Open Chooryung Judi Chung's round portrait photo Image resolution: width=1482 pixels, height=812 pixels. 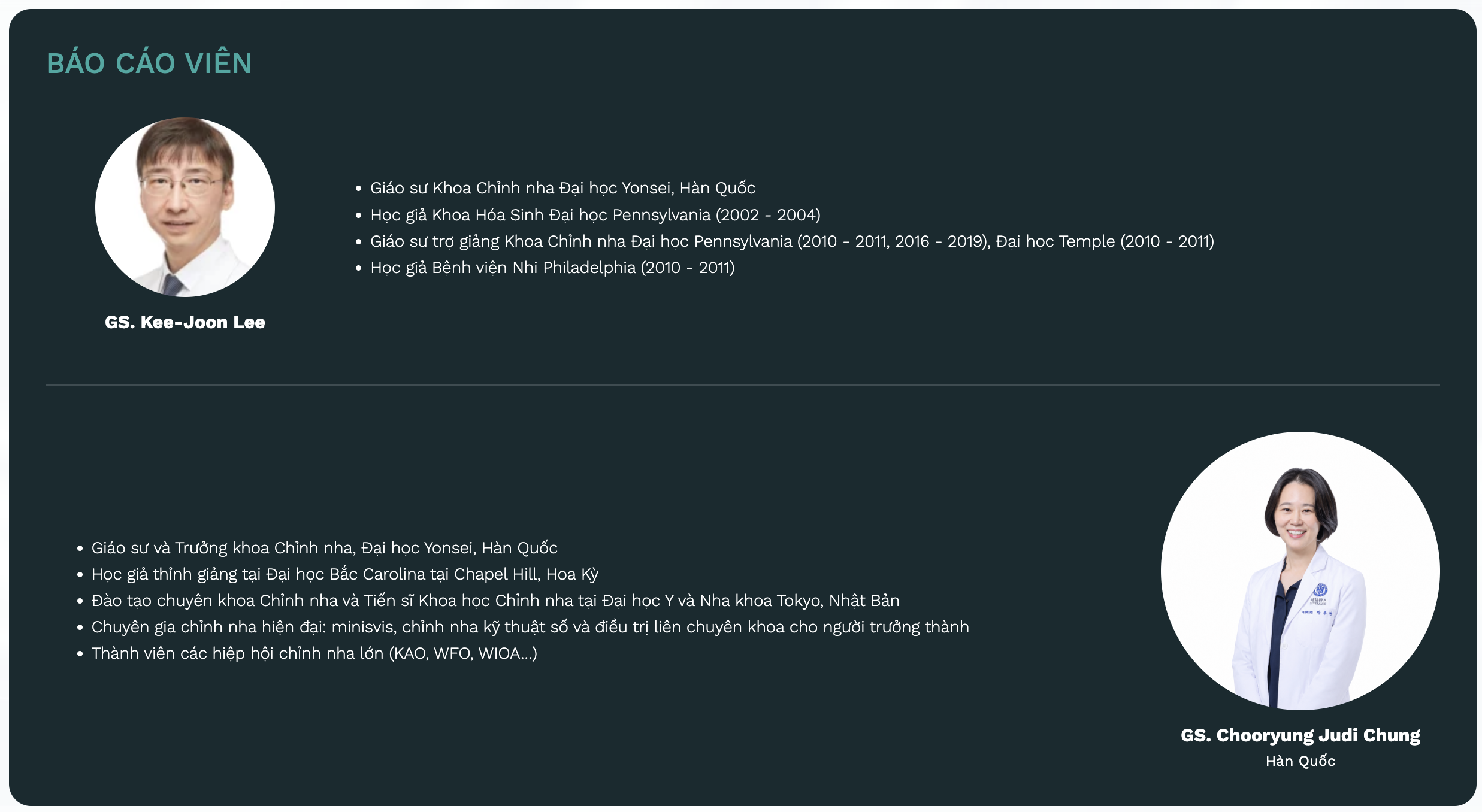pyautogui.click(x=1300, y=571)
